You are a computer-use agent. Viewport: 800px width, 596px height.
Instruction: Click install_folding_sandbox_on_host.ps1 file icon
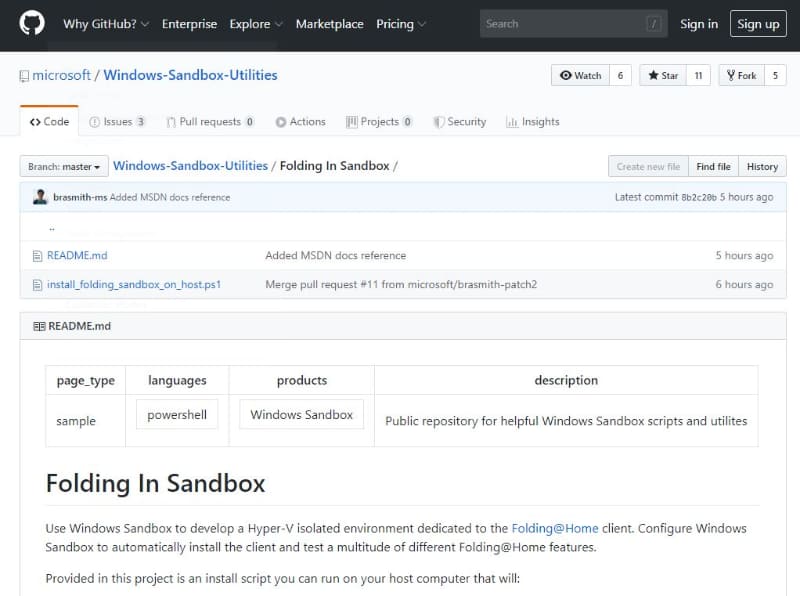coord(38,285)
